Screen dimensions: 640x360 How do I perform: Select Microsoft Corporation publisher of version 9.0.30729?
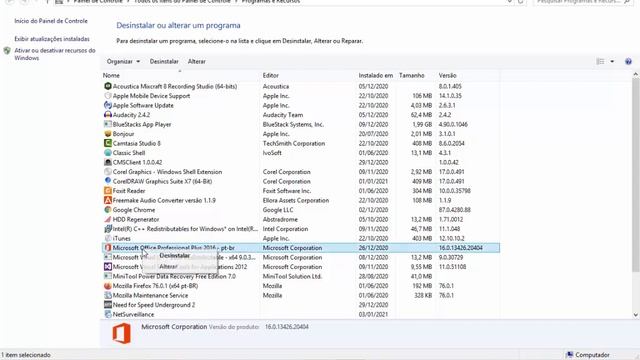click(292, 258)
